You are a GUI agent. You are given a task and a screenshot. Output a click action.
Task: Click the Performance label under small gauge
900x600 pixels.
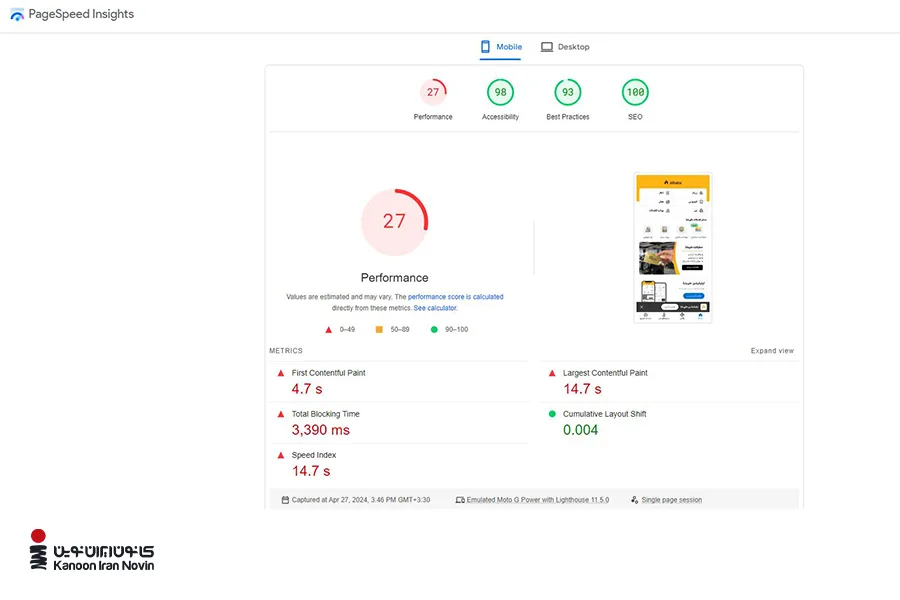point(433,117)
